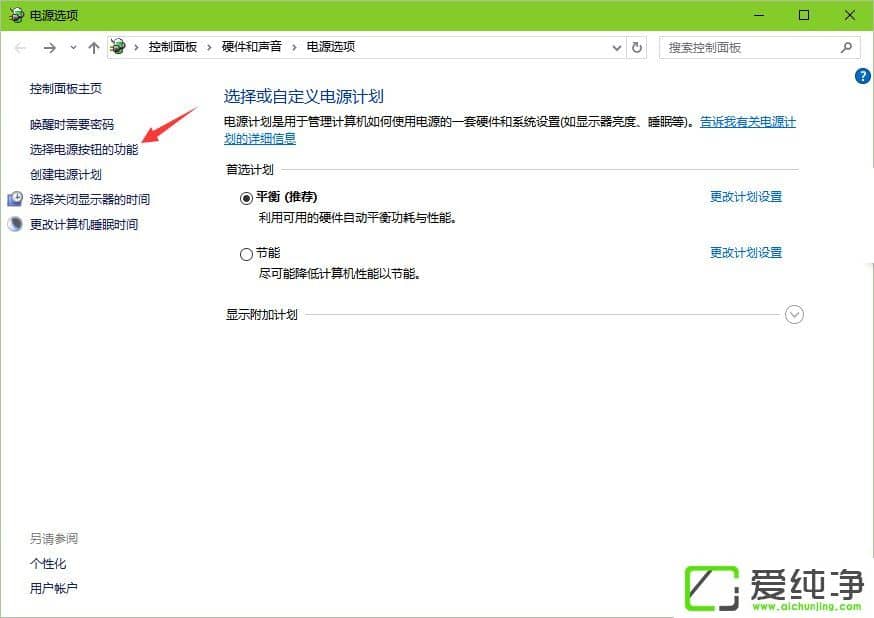Click the power options icon in address bar
Viewport: 874px width, 618px height.
pyautogui.click(x=119, y=47)
